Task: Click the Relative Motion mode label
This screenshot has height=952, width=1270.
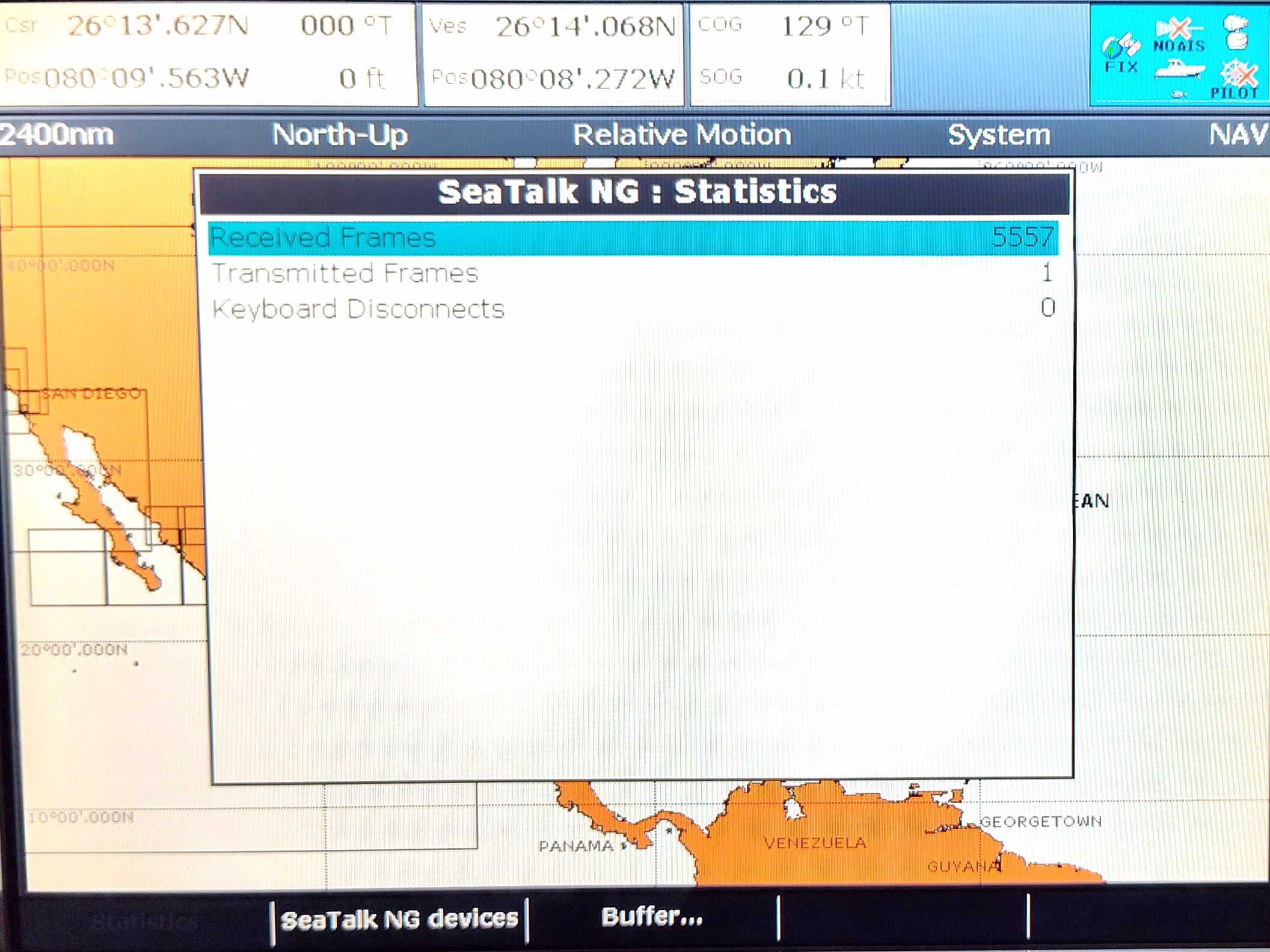Action: coord(681,135)
